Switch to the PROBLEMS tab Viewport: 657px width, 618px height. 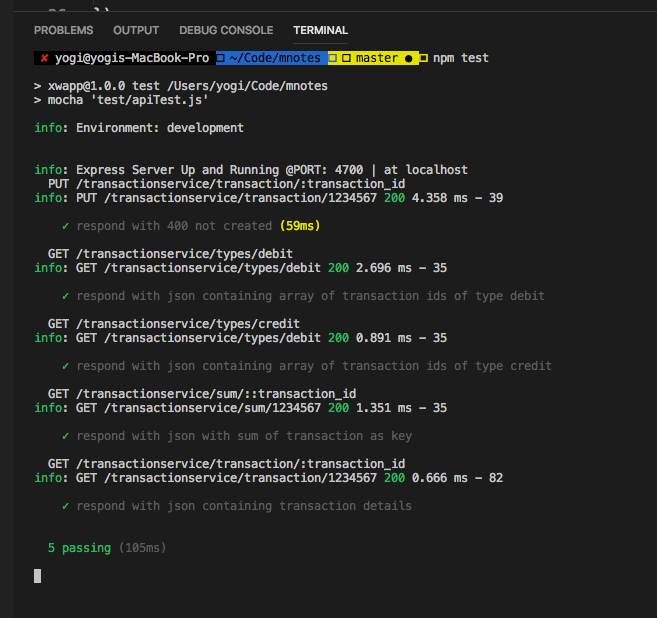[x=63, y=30]
